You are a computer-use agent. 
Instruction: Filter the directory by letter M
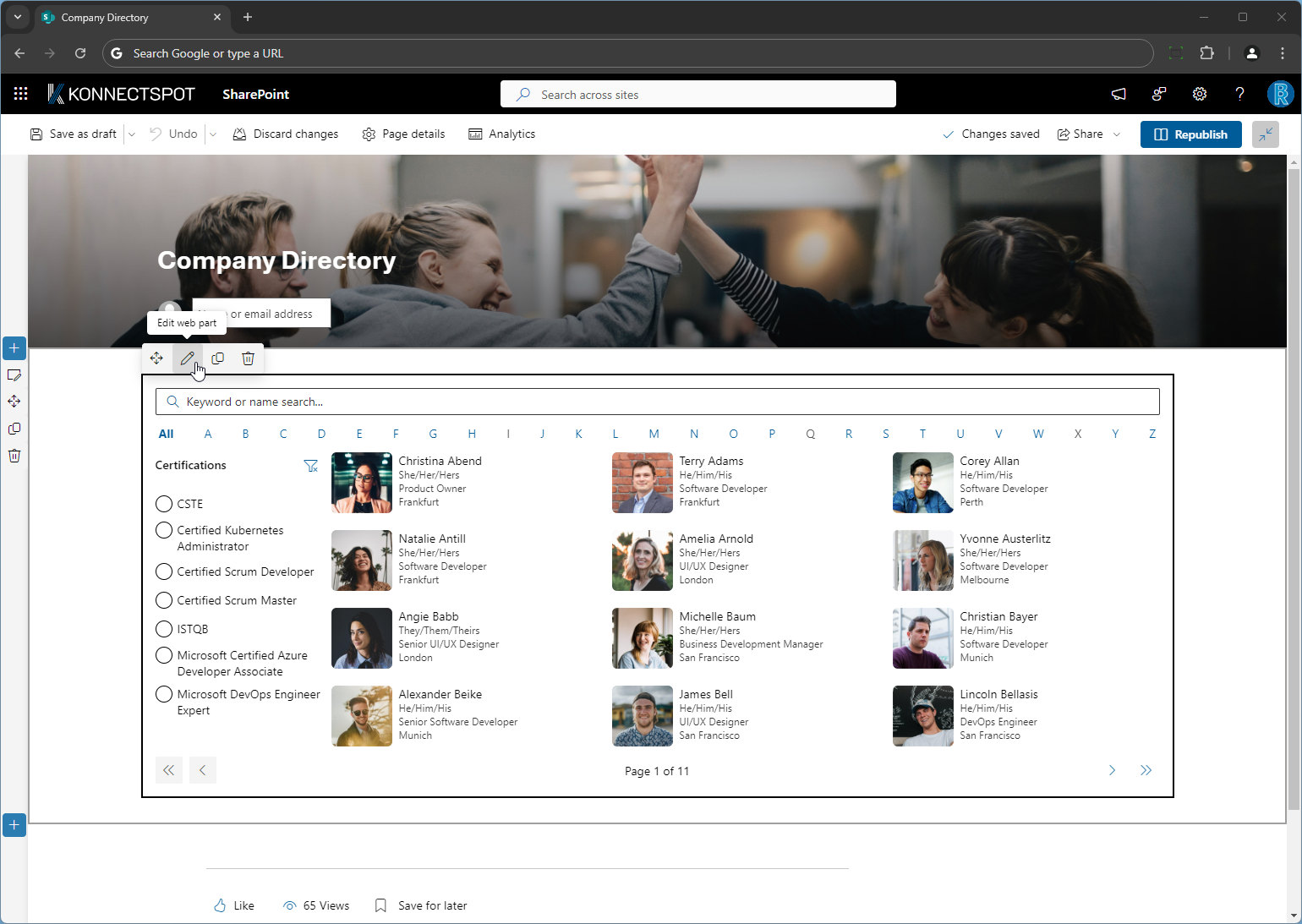pos(654,434)
